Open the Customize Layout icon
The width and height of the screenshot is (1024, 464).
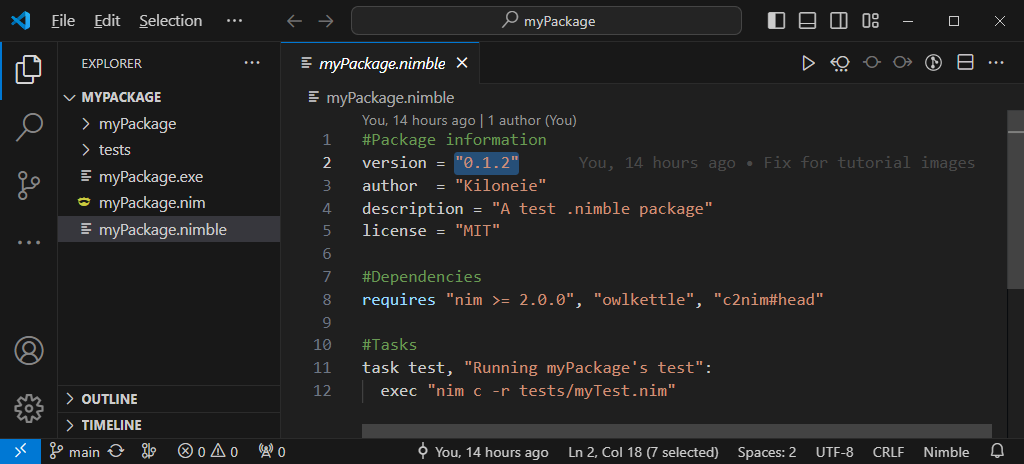871,21
